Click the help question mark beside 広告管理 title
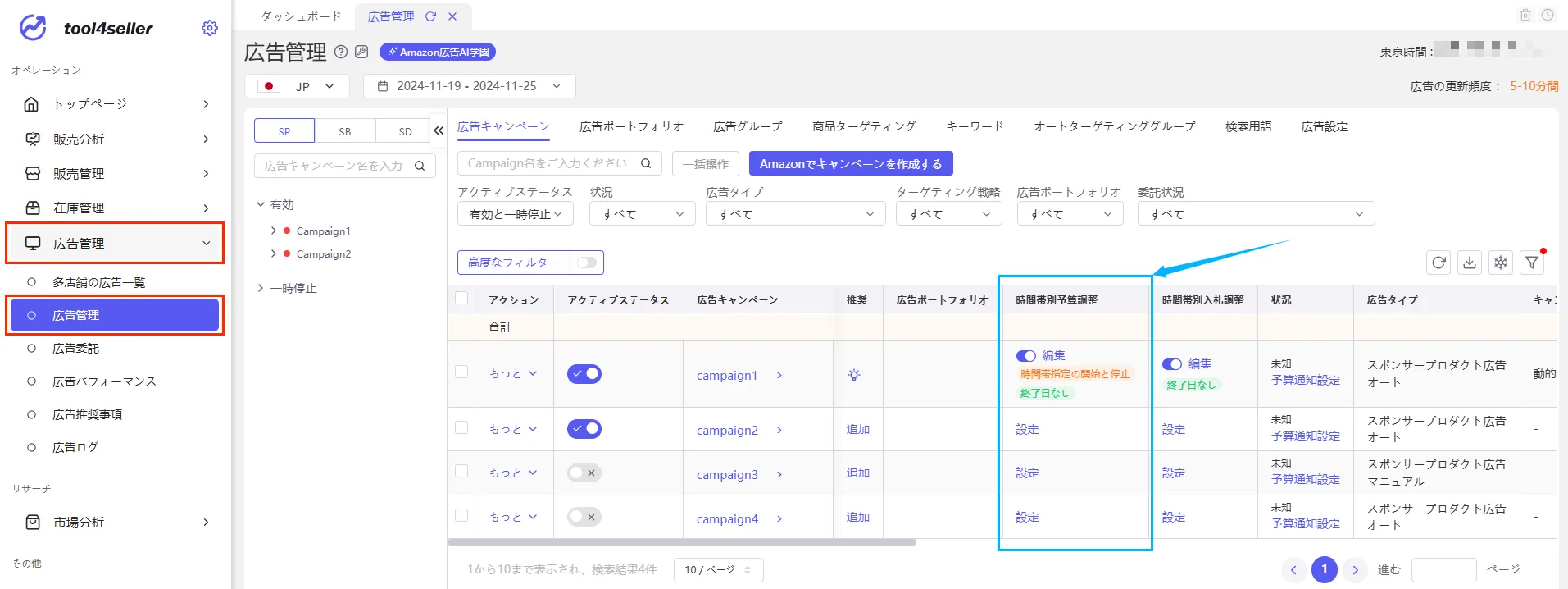Screen dimensions: 1568x589 pyautogui.click(x=341, y=52)
